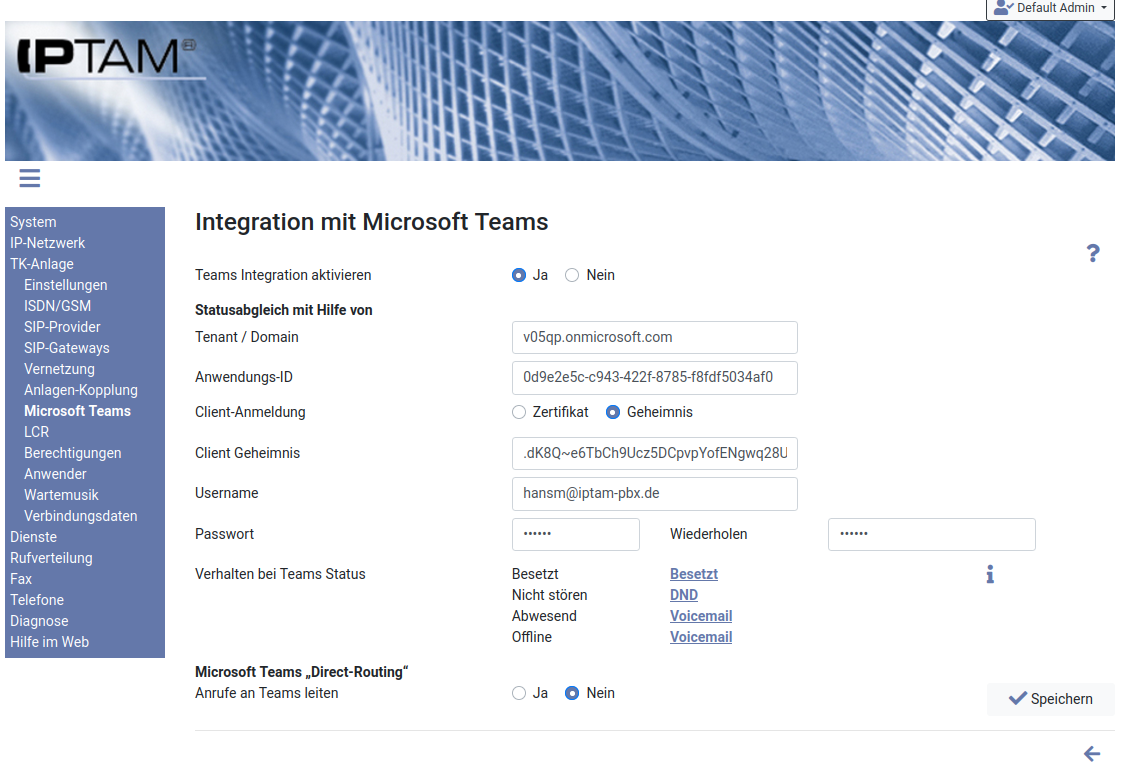Select Zertifikat for Client-Anmeldung
This screenshot has height=776, width=1142.
(x=519, y=412)
